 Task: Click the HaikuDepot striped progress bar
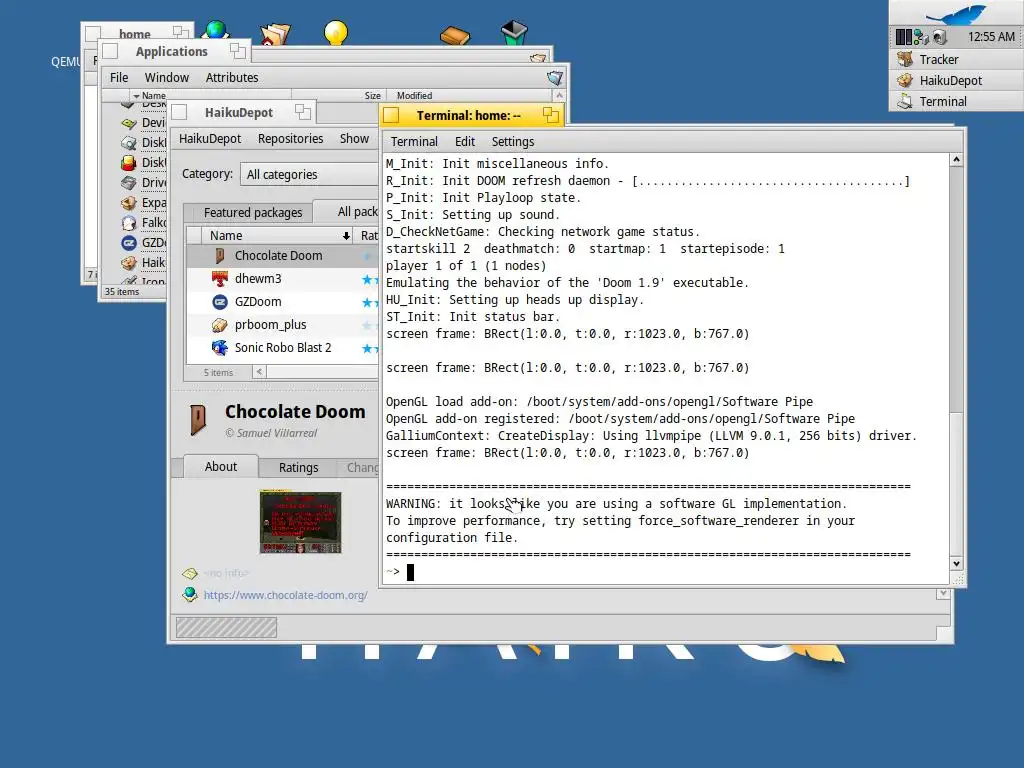226,628
